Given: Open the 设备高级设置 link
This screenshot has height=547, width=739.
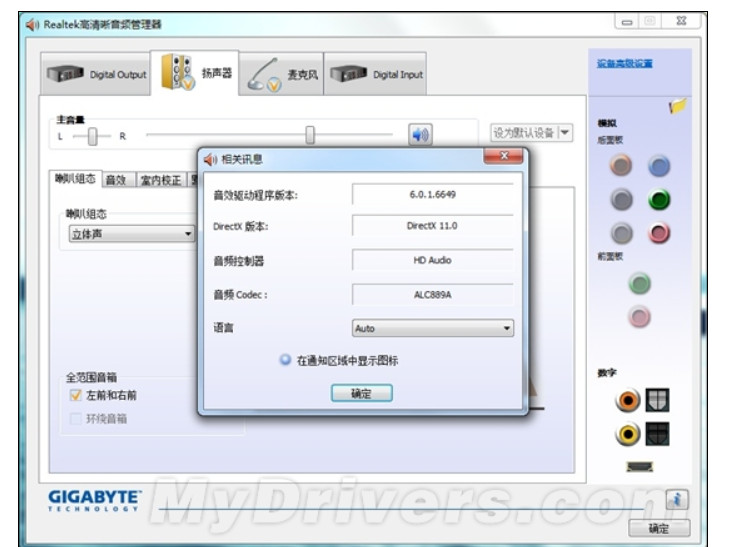Looking at the screenshot, I should click(x=624, y=64).
